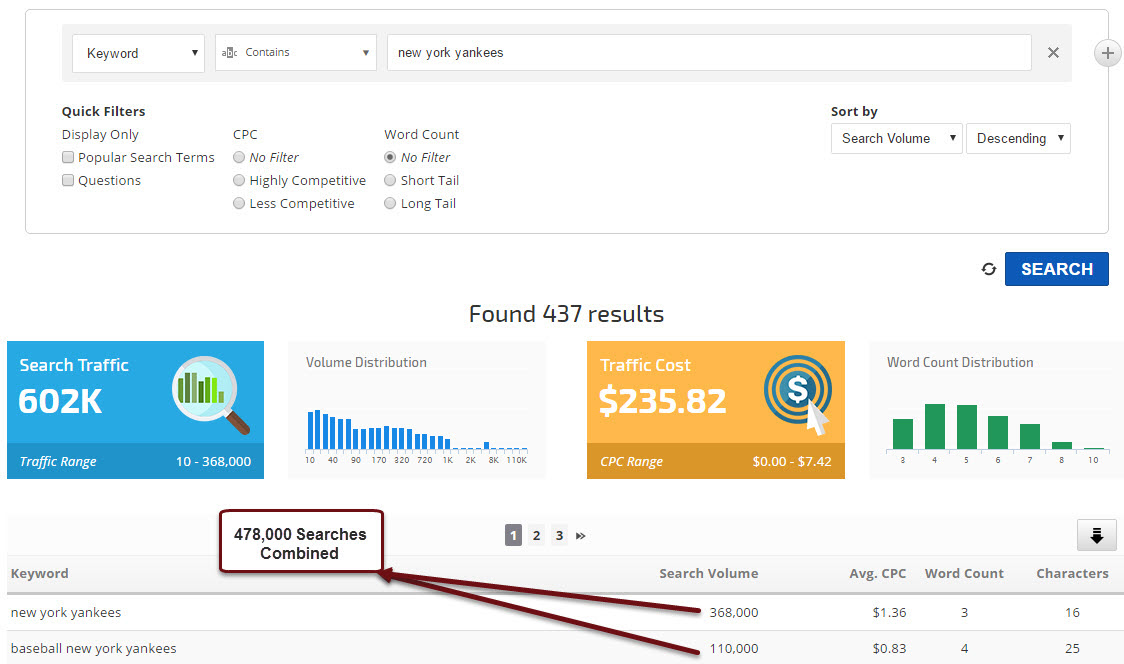
Task: Click the Traffic Cost dollar target icon
Action: (797, 395)
